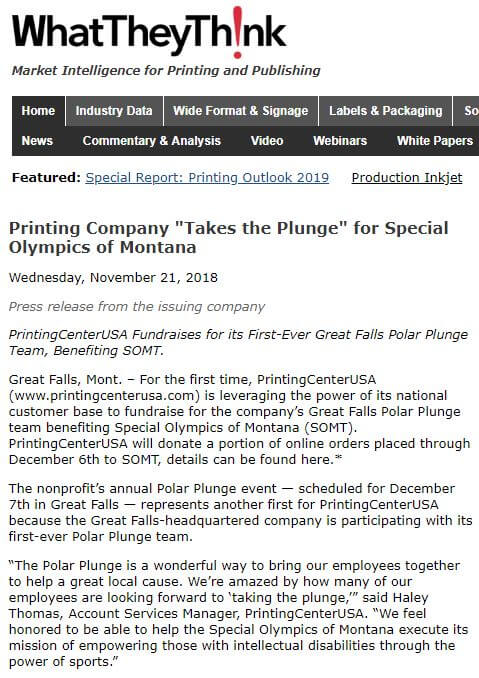Image resolution: width=479 pixels, height=678 pixels.
Task: Click the article headline about Special Olympics
Action: 229,237
